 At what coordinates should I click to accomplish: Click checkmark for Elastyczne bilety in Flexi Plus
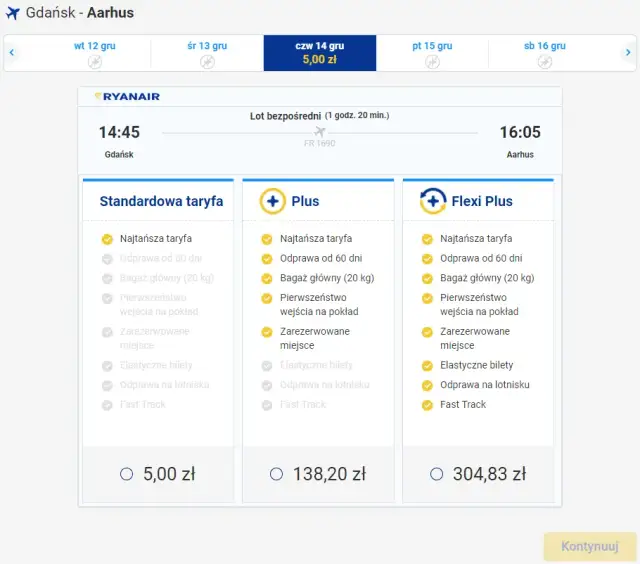point(427,366)
